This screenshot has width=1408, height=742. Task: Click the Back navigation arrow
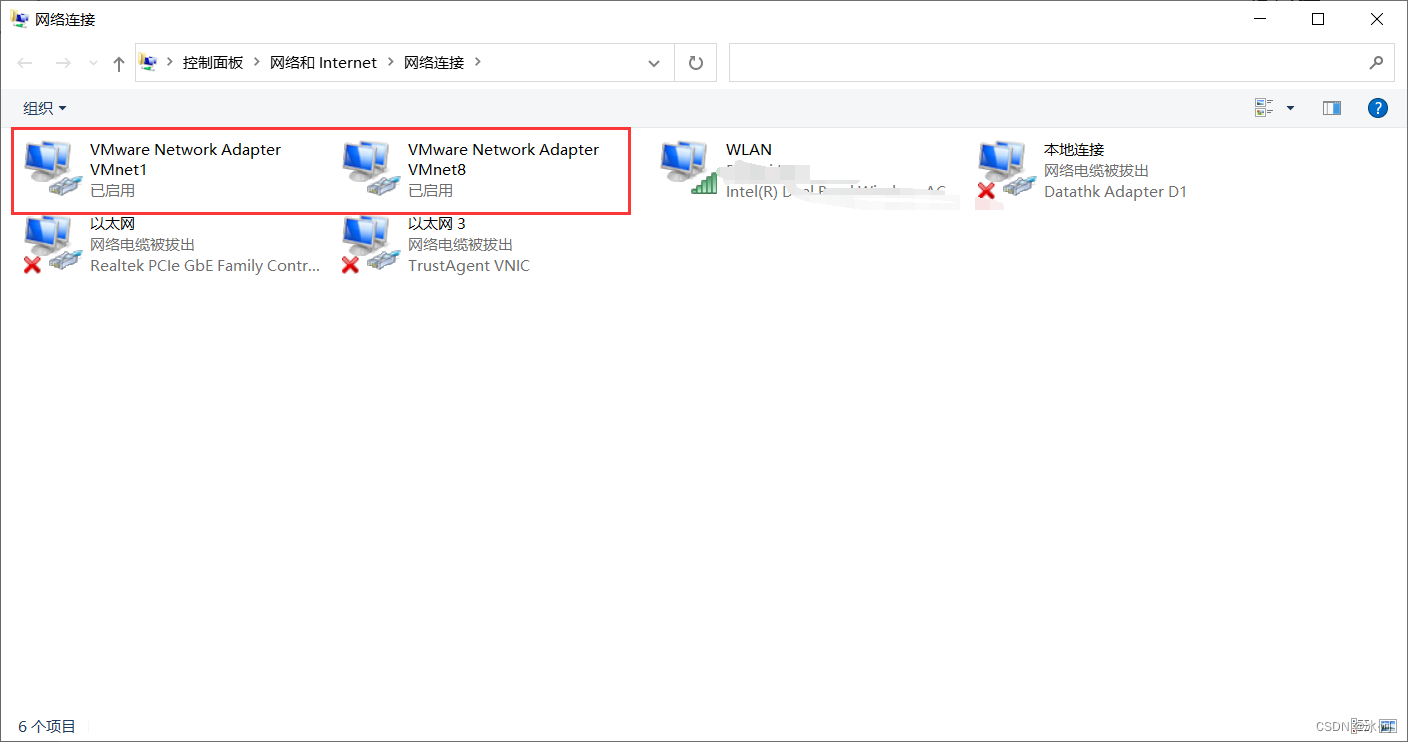pyautogui.click(x=26, y=63)
